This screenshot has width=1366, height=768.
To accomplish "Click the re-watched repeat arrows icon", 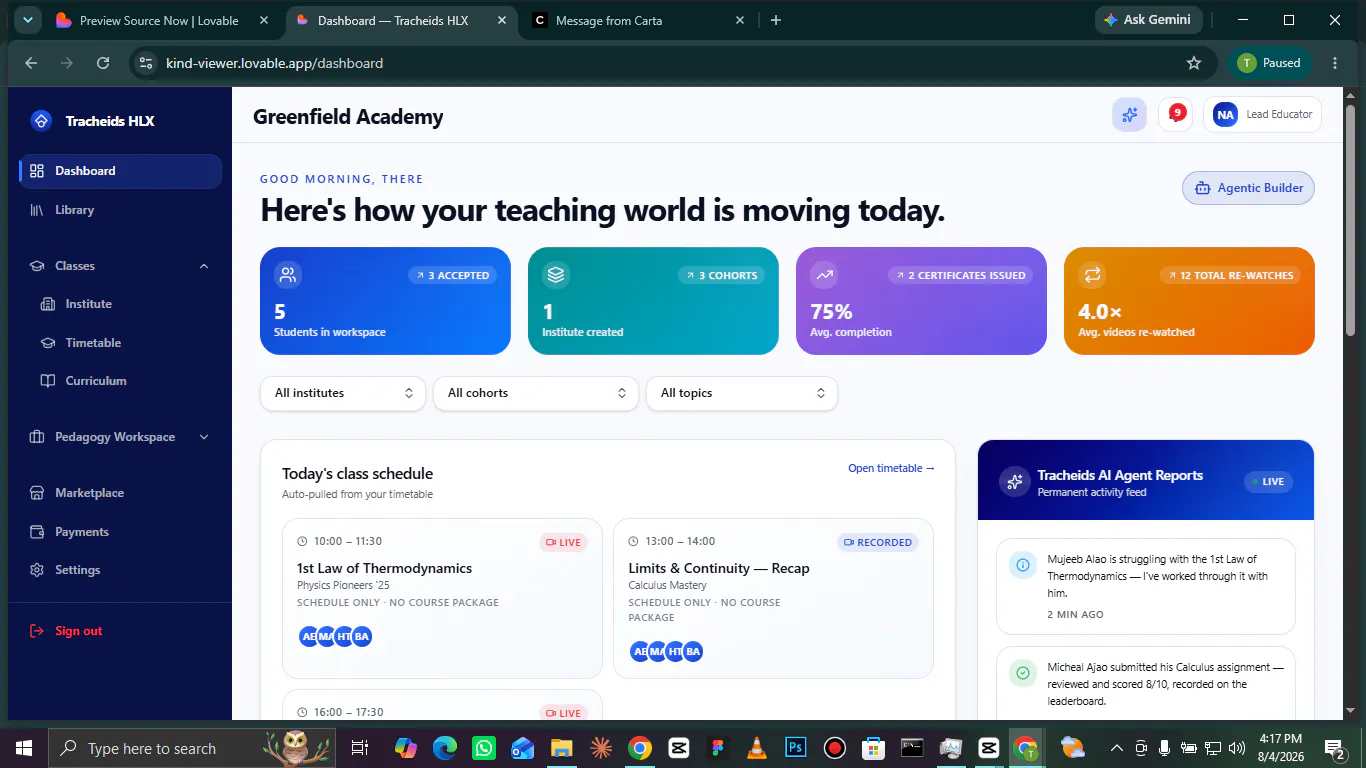I will point(1092,274).
